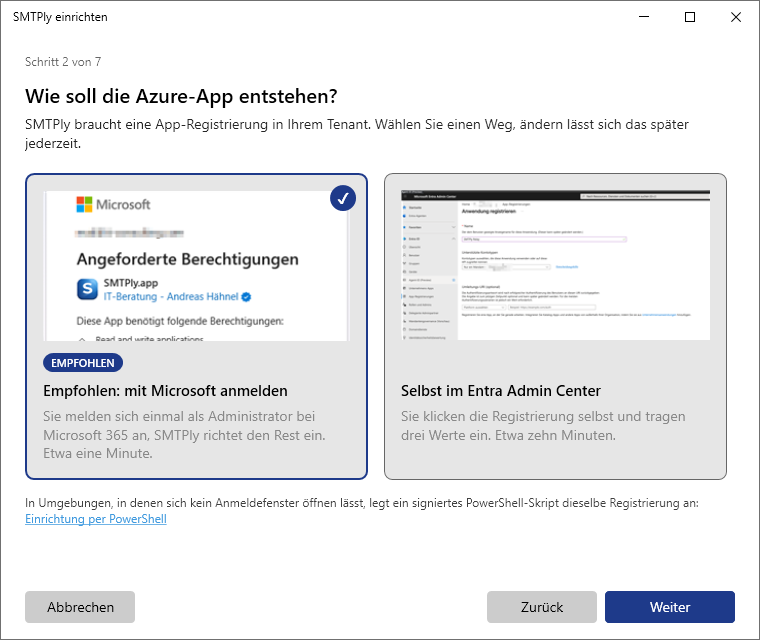Click the SMTPly einrichten window title
The height and width of the screenshot is (640, 760).
(x=60, y=17)
